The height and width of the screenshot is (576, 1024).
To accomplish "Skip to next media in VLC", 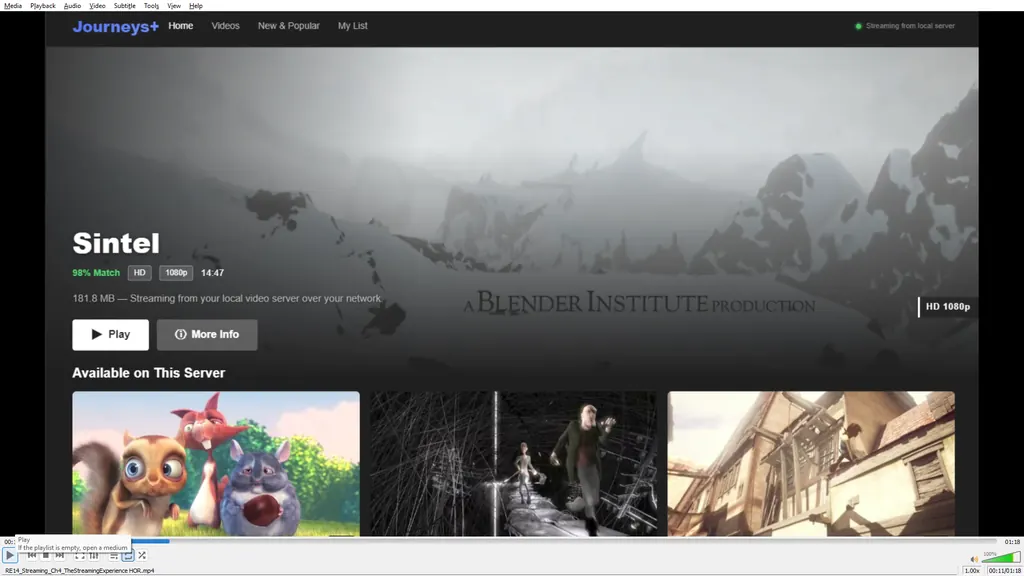I will (x=59, y=556).
